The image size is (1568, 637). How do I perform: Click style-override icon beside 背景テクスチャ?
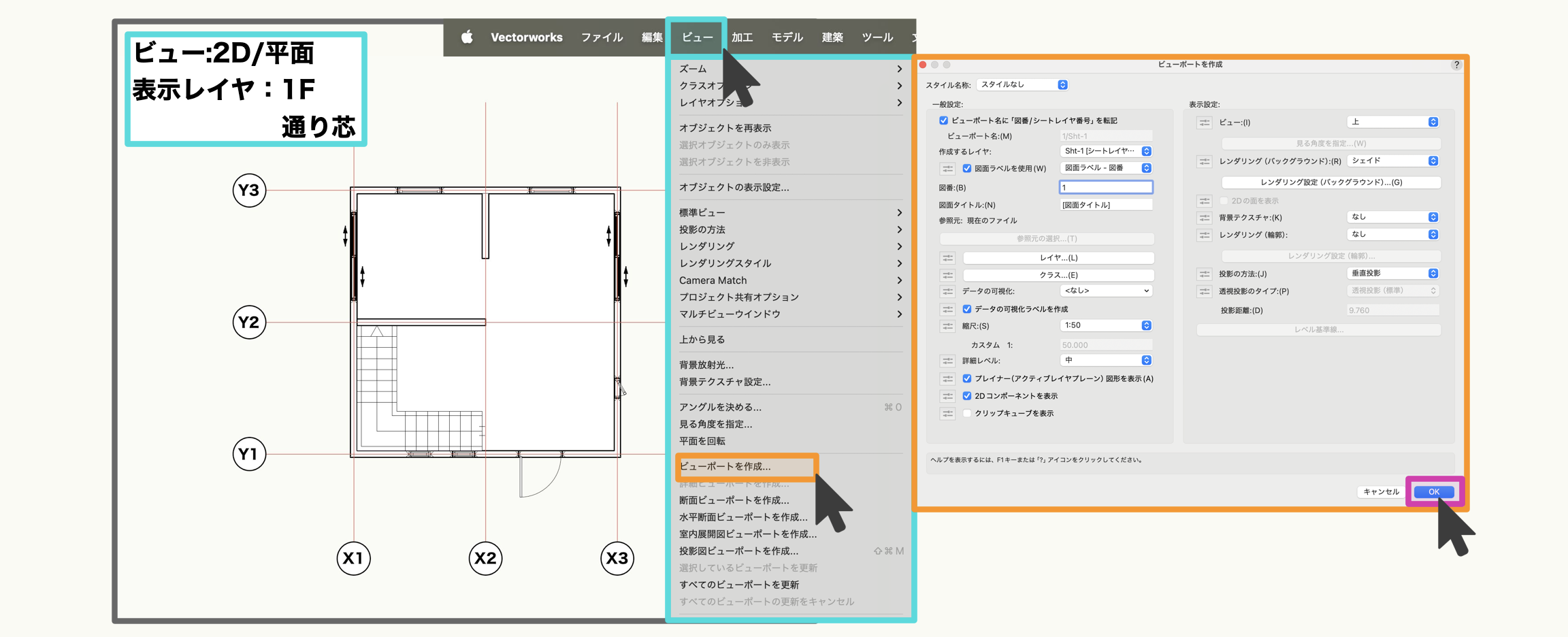pos(1204,218)
